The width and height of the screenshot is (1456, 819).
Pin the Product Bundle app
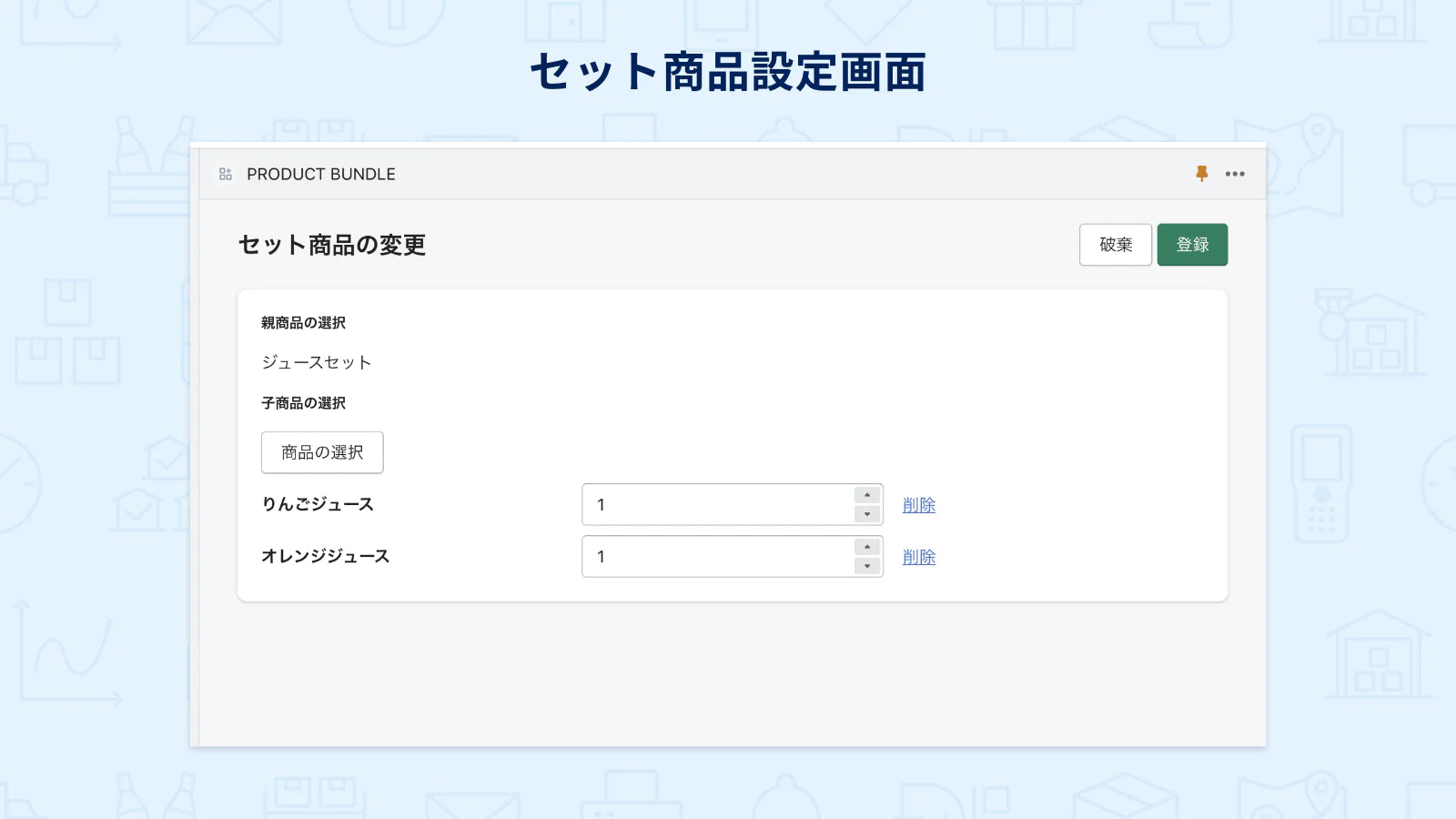click(1201, 174)
